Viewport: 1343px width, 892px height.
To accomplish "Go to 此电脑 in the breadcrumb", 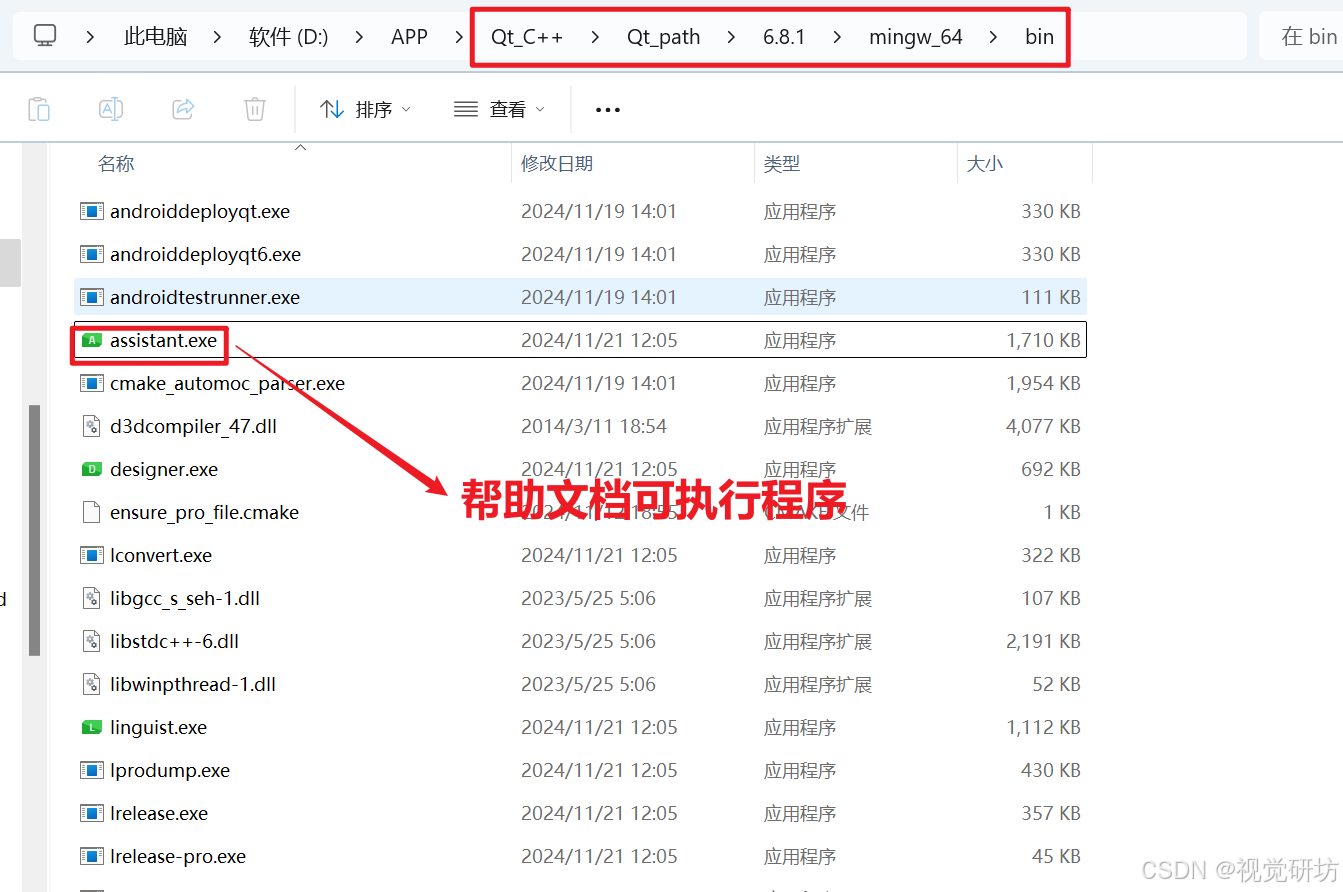I will (155, 37).
